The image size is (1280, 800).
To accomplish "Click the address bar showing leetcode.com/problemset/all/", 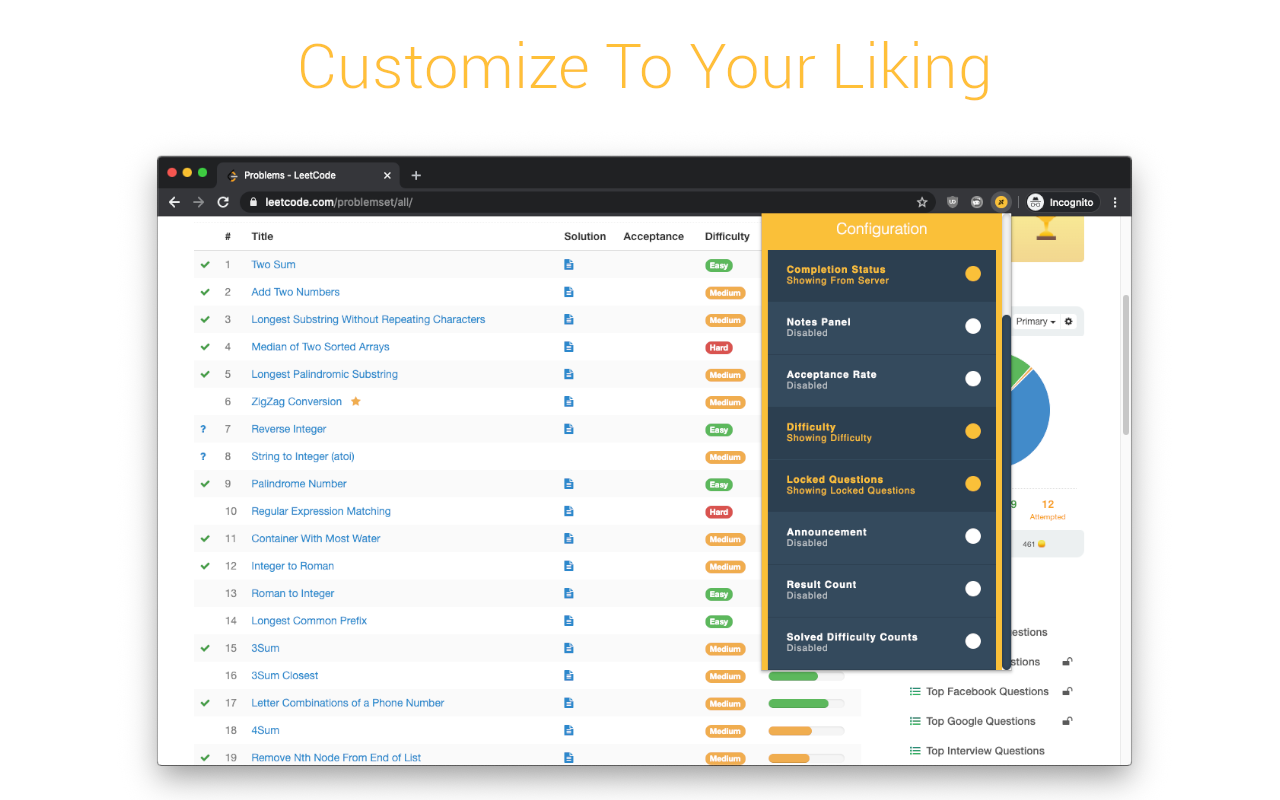I will 586,202.
